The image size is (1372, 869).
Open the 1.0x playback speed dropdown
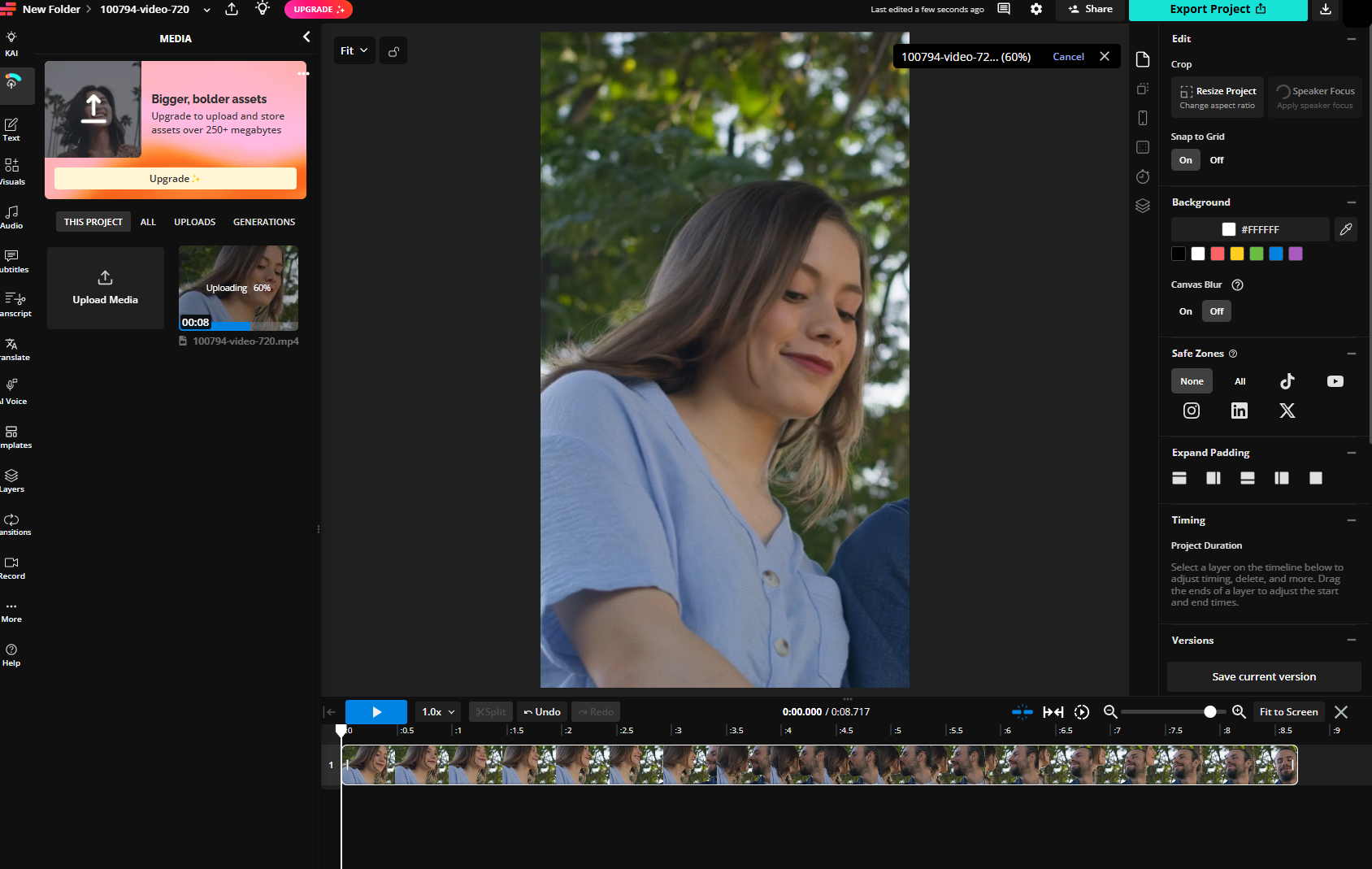[438, 712]
